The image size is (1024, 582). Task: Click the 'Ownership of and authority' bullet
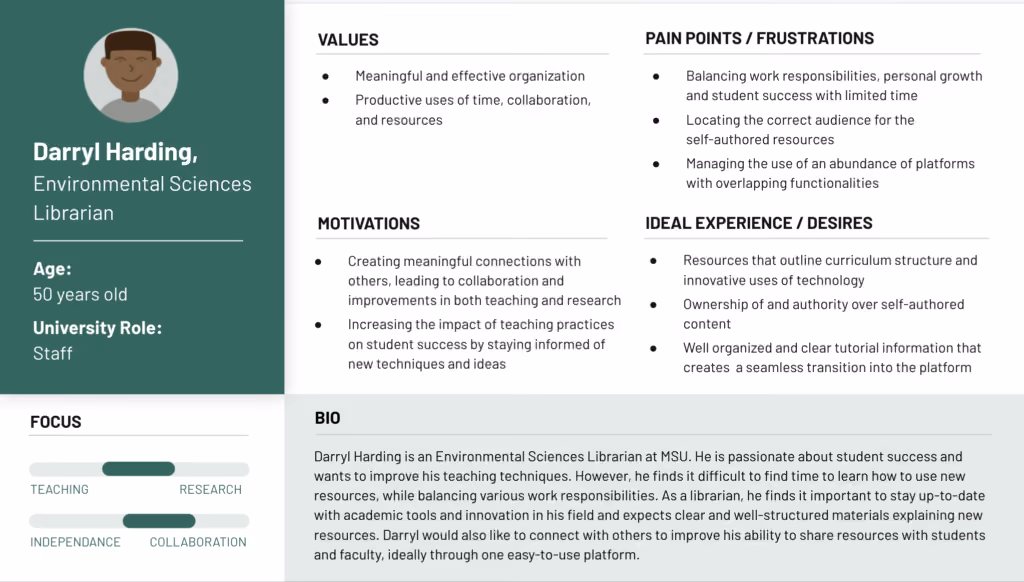pyautogui.click(x=824, y=314)
